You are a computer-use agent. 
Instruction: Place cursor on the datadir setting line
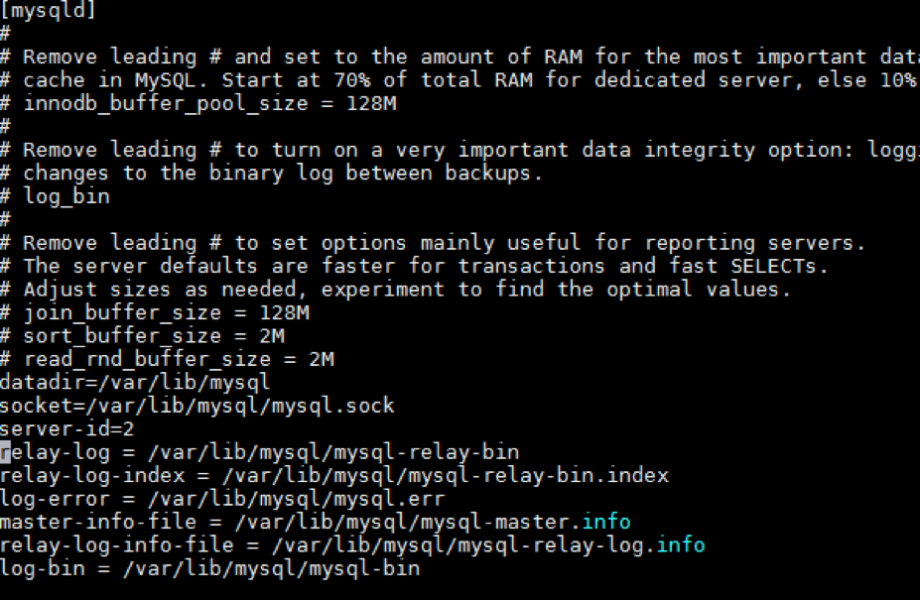tap(135, 382)
